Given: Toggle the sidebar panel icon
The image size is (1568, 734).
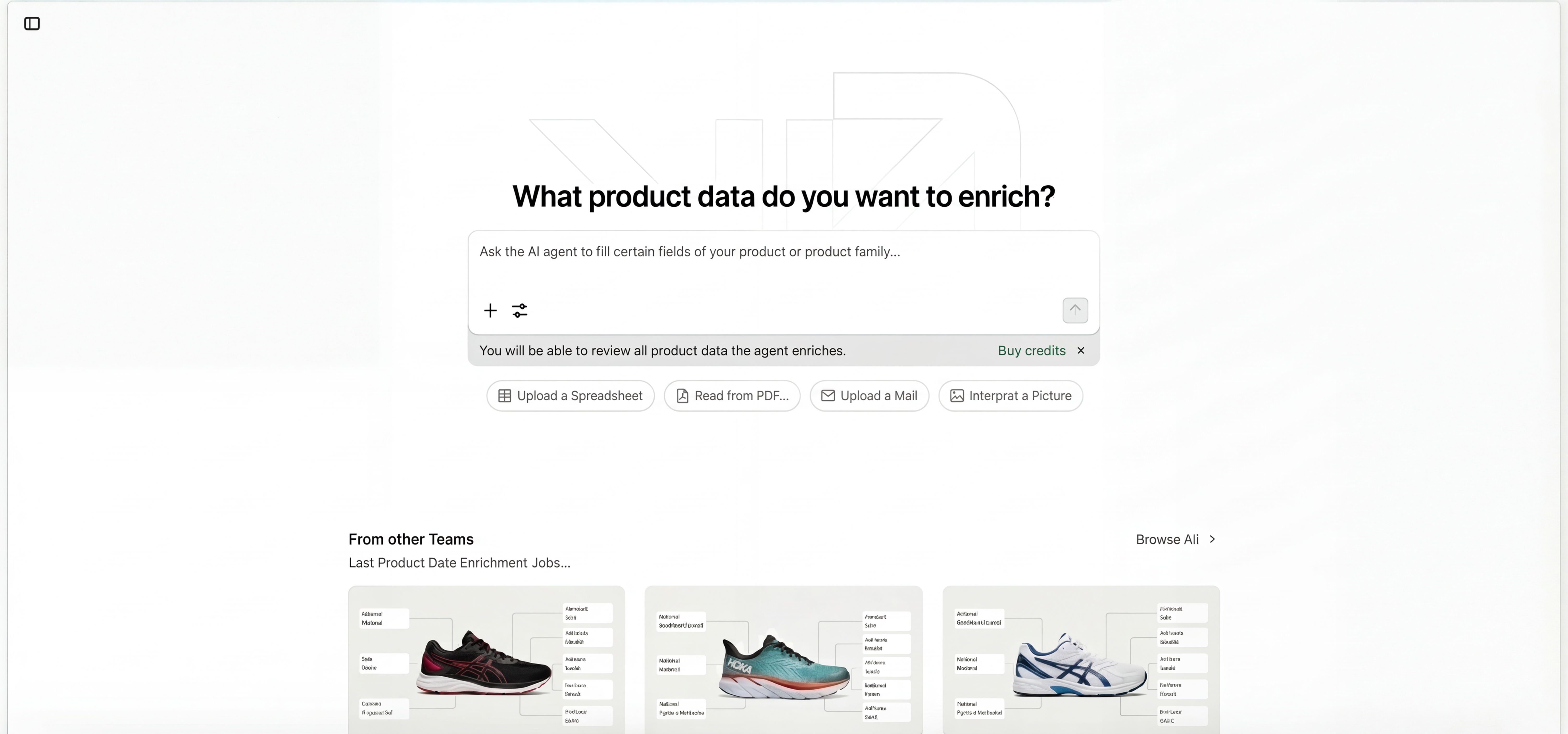Looking at the screenshot, I should pyautogui.click(x=32, y=24).
